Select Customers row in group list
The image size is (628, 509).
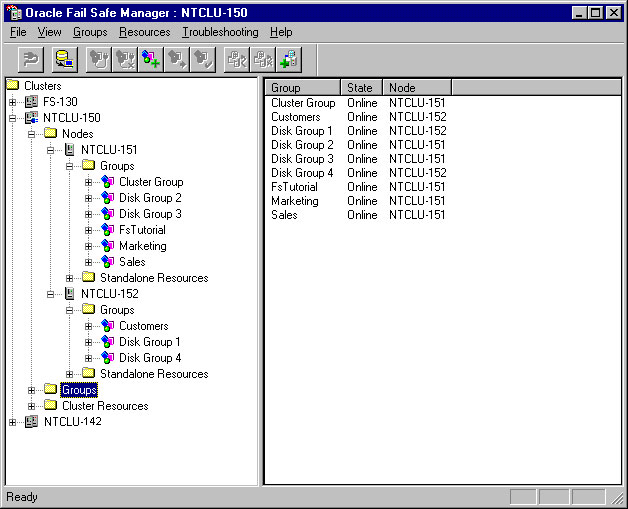[296, 117]
